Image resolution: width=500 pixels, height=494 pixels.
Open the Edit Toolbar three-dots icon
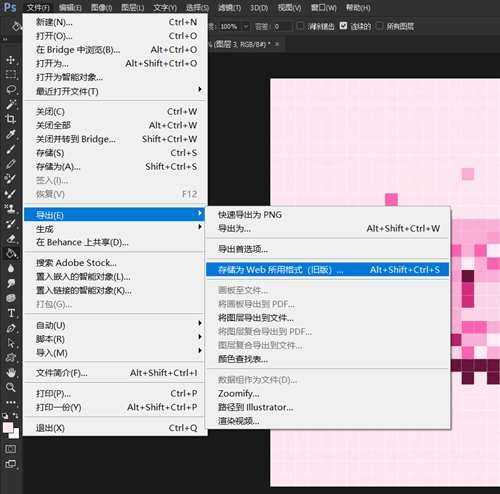11,402
